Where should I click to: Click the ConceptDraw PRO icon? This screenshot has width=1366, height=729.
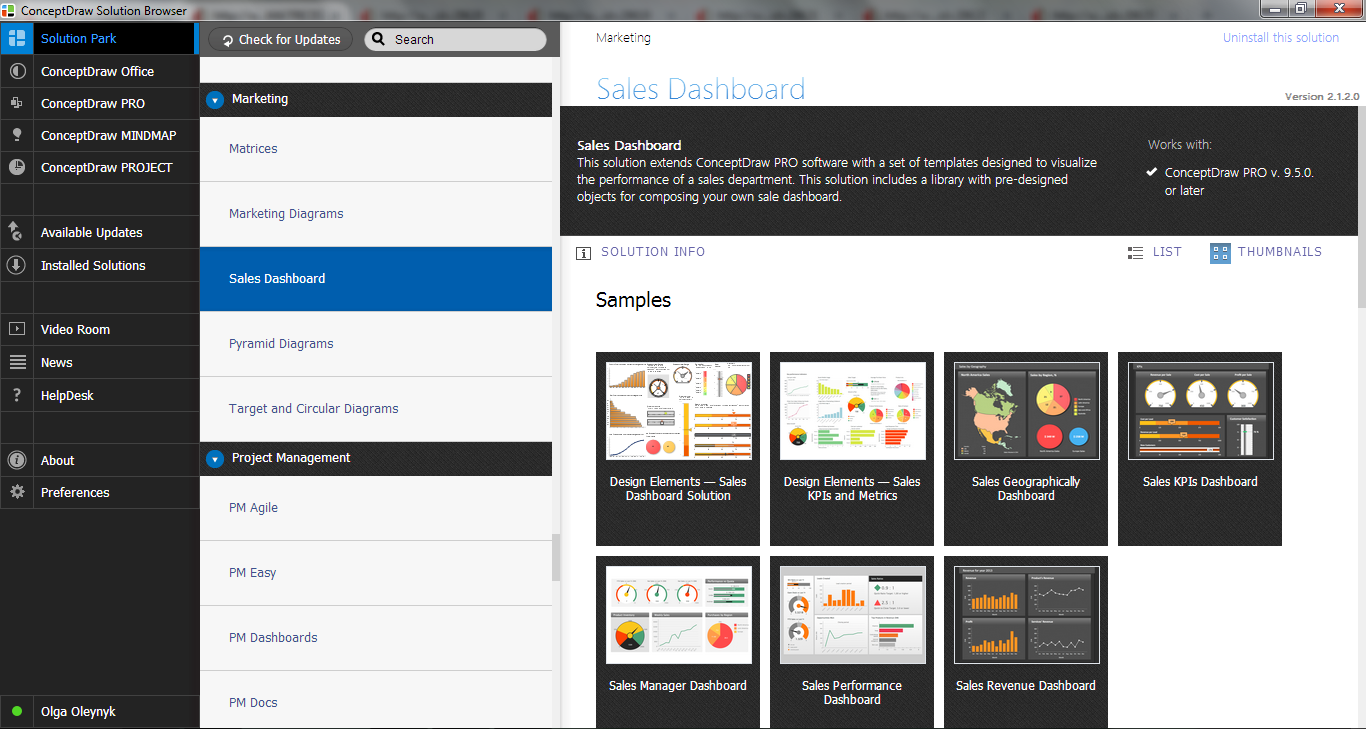pyautogui.click(x=16, y=103)
